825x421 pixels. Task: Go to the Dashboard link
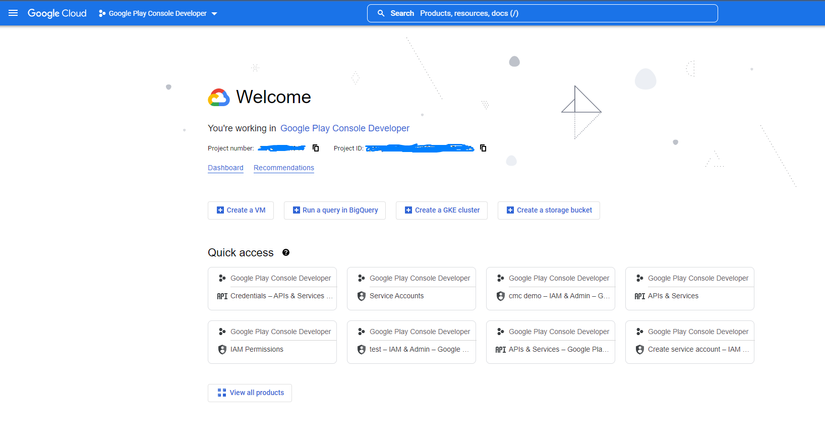pos(225,168)
